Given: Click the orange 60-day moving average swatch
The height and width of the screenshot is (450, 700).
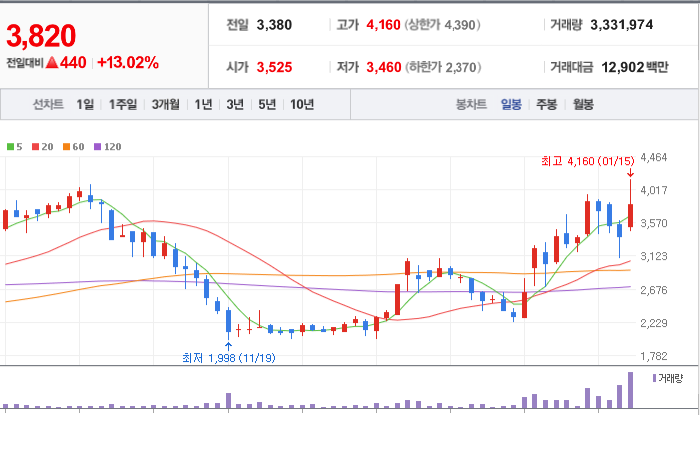Looking at the screenshot, I should [x=66, y=146].
